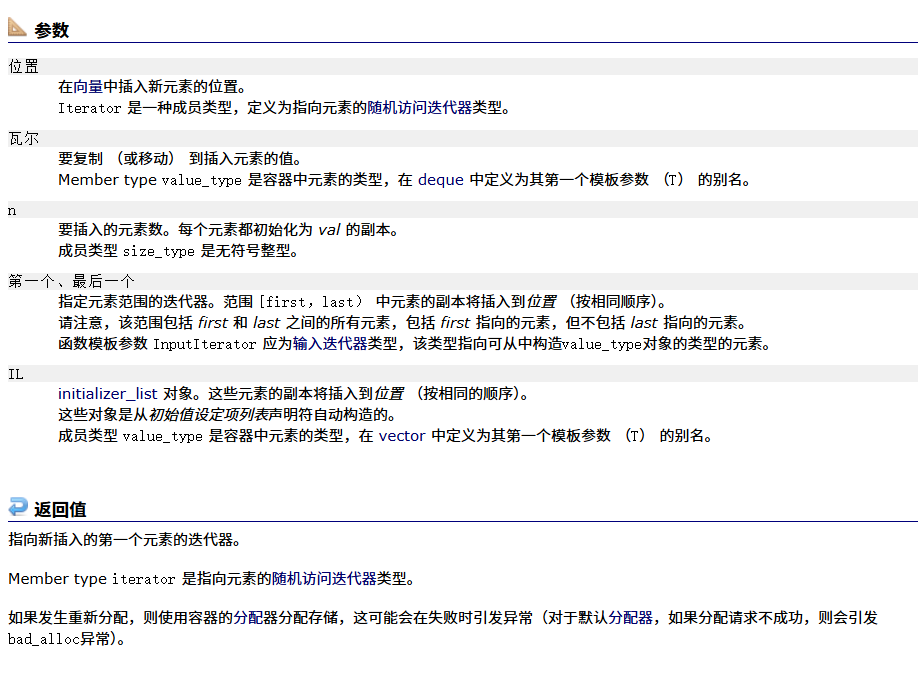Click the value_type code text in 瓦尔 section

click(x=201, y=180)
